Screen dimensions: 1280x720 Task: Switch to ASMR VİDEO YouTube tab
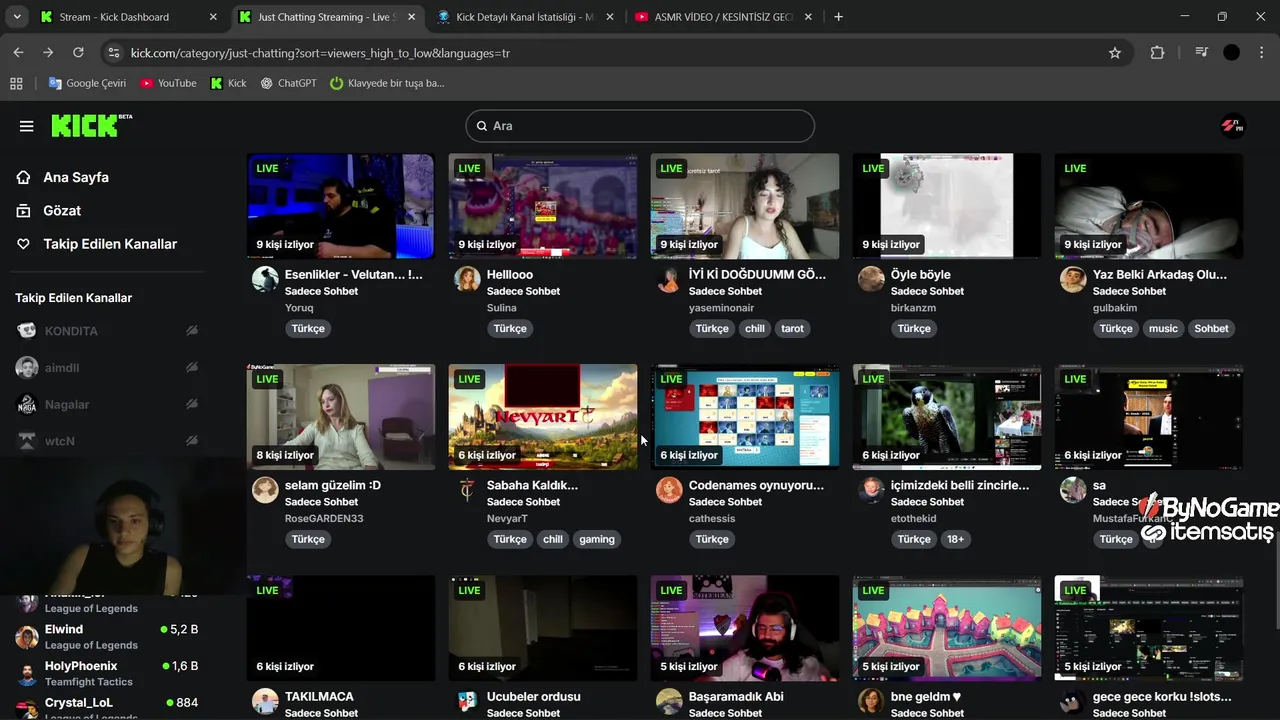[724, 17]
